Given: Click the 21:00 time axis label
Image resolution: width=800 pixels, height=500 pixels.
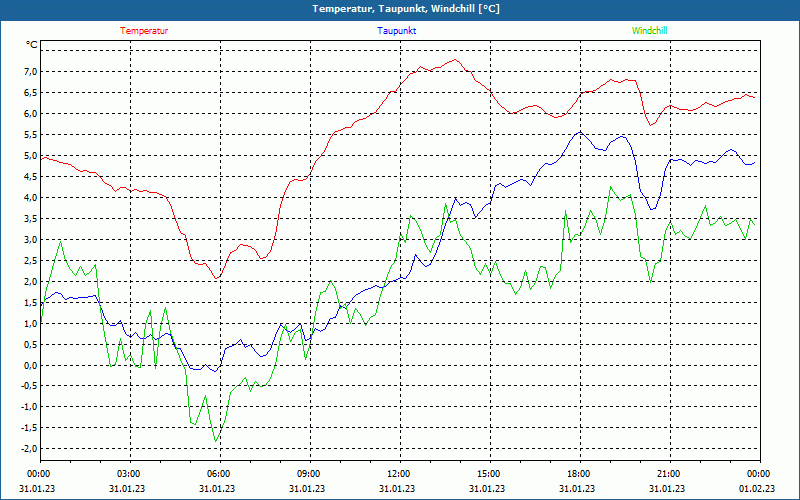Looking at the screenshot, I should [x=670, y=474].
